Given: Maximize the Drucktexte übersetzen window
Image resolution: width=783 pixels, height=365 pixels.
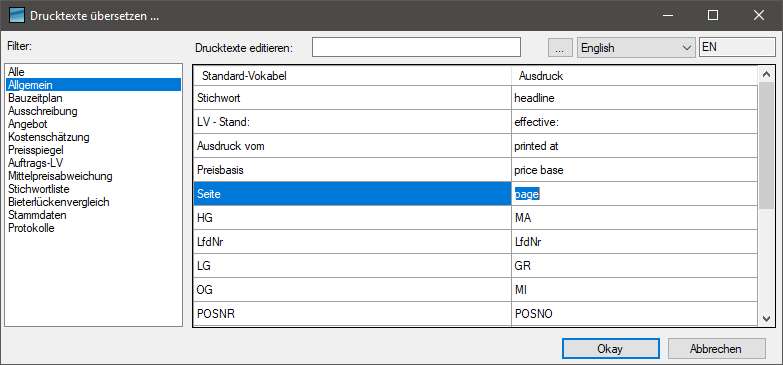Looking at the screenshot, I should [713, 16].
